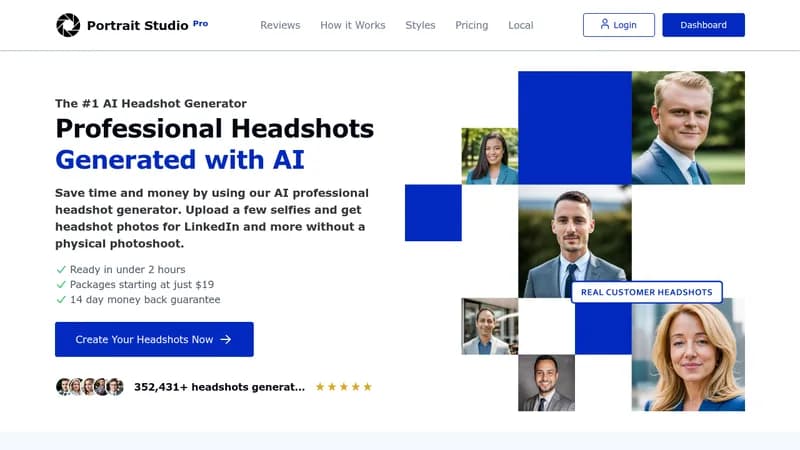Select the dark-haired man with navy tie headshot
This screenshot has width=800, height=450.
coord(575,241)
